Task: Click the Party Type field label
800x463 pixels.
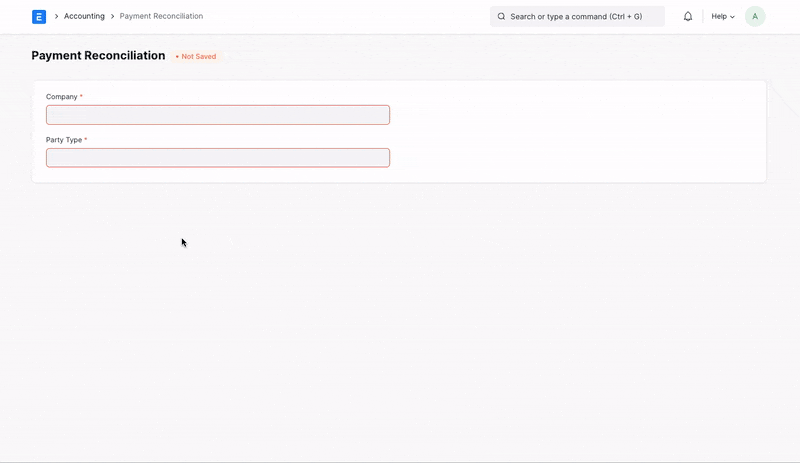Action: tap(64, 140)
